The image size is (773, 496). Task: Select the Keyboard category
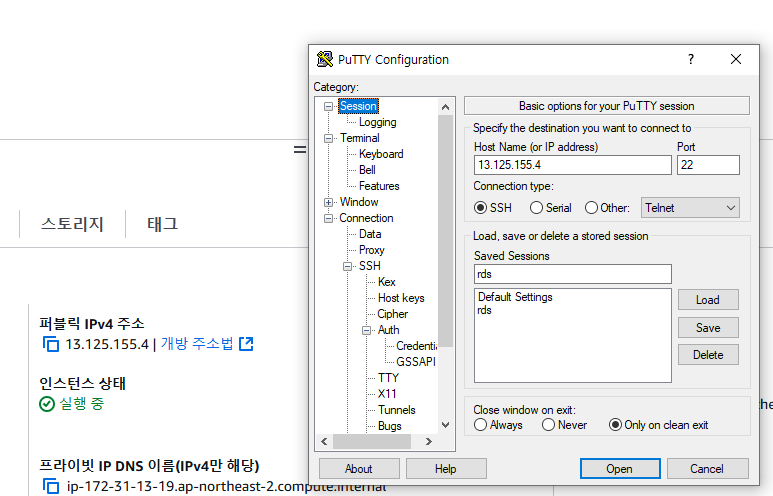click(x=381, y=154)
